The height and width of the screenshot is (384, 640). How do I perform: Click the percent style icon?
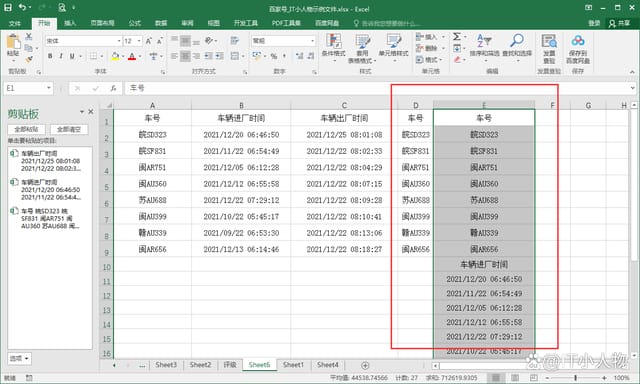coord(273,56)
